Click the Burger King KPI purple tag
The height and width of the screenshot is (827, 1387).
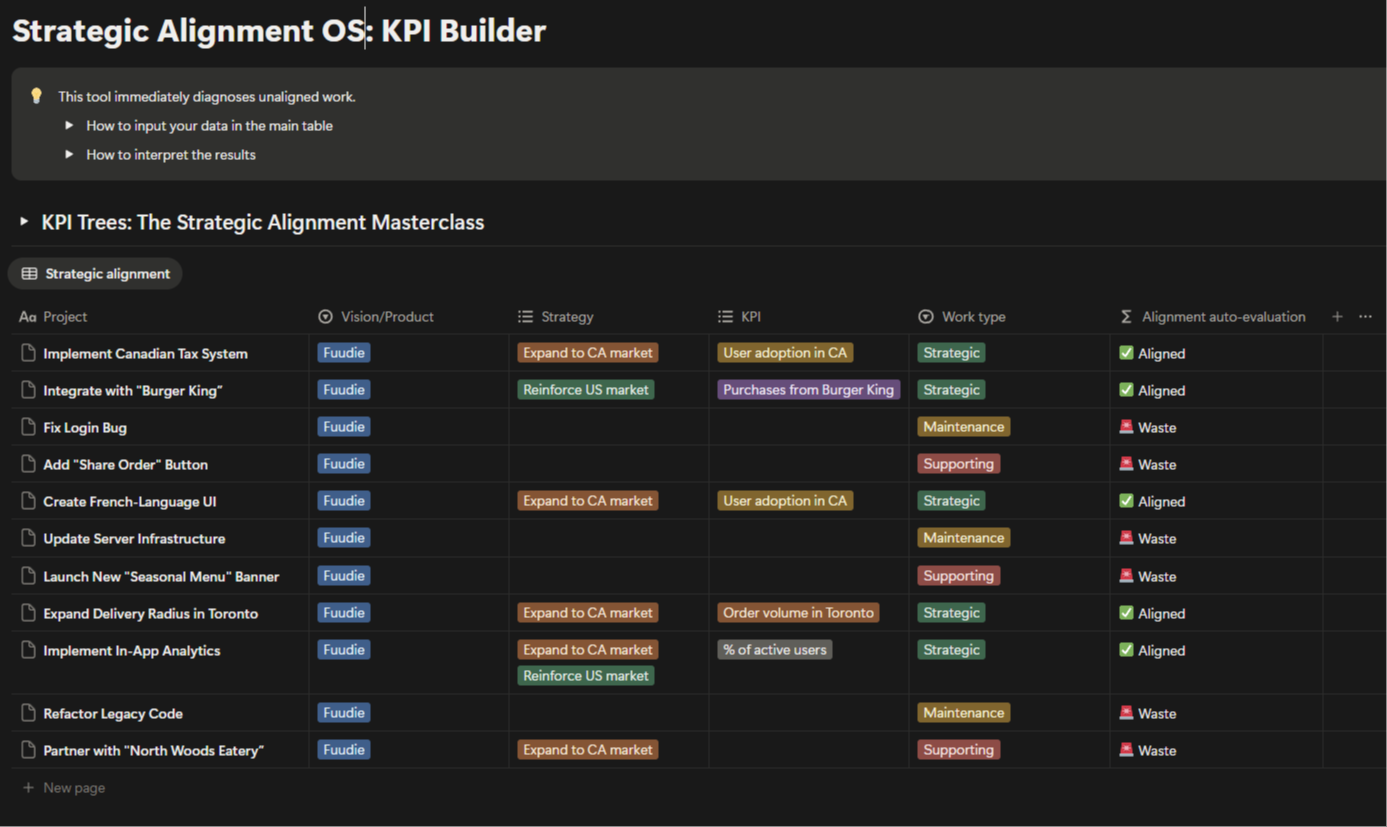click(x=808, y=390)
